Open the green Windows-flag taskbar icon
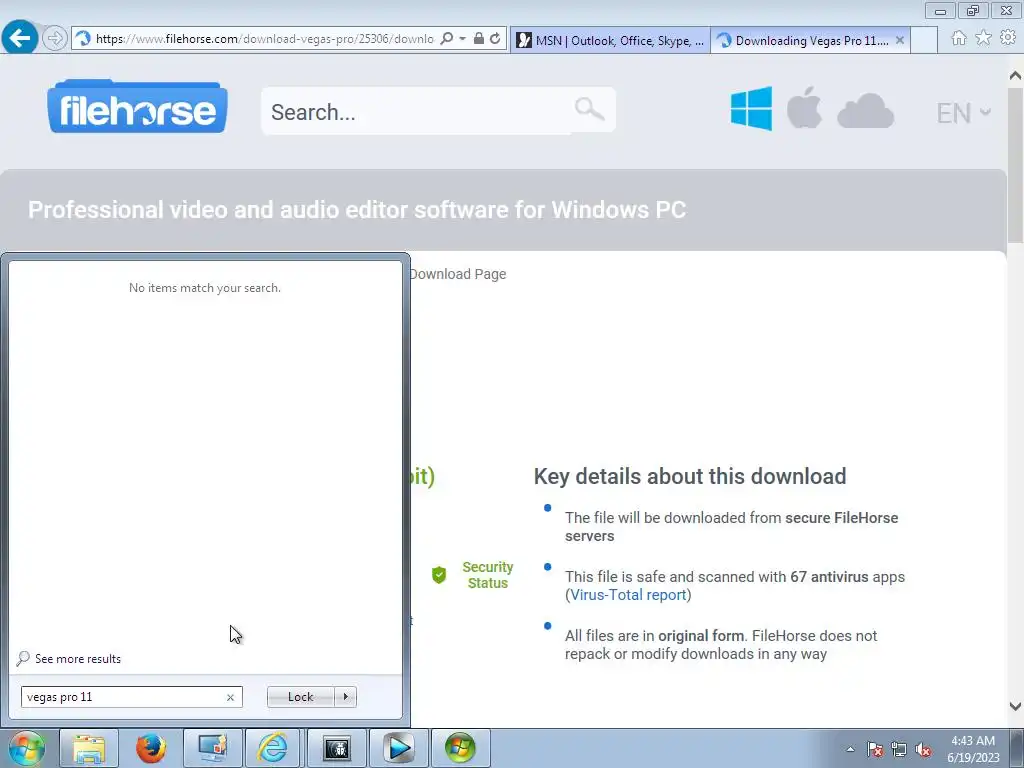Viewport: 1024px width, 768px height. pyautogui.click(x=460, y=748)
